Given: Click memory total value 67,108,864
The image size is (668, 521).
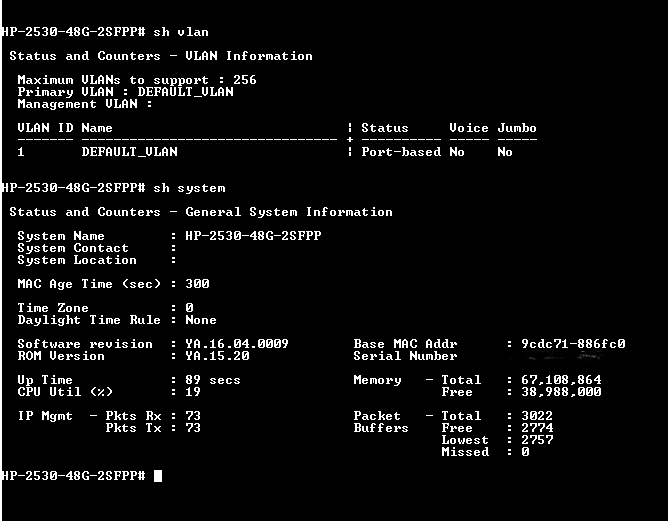Looking at the screenshot, I should coord(561,380).
